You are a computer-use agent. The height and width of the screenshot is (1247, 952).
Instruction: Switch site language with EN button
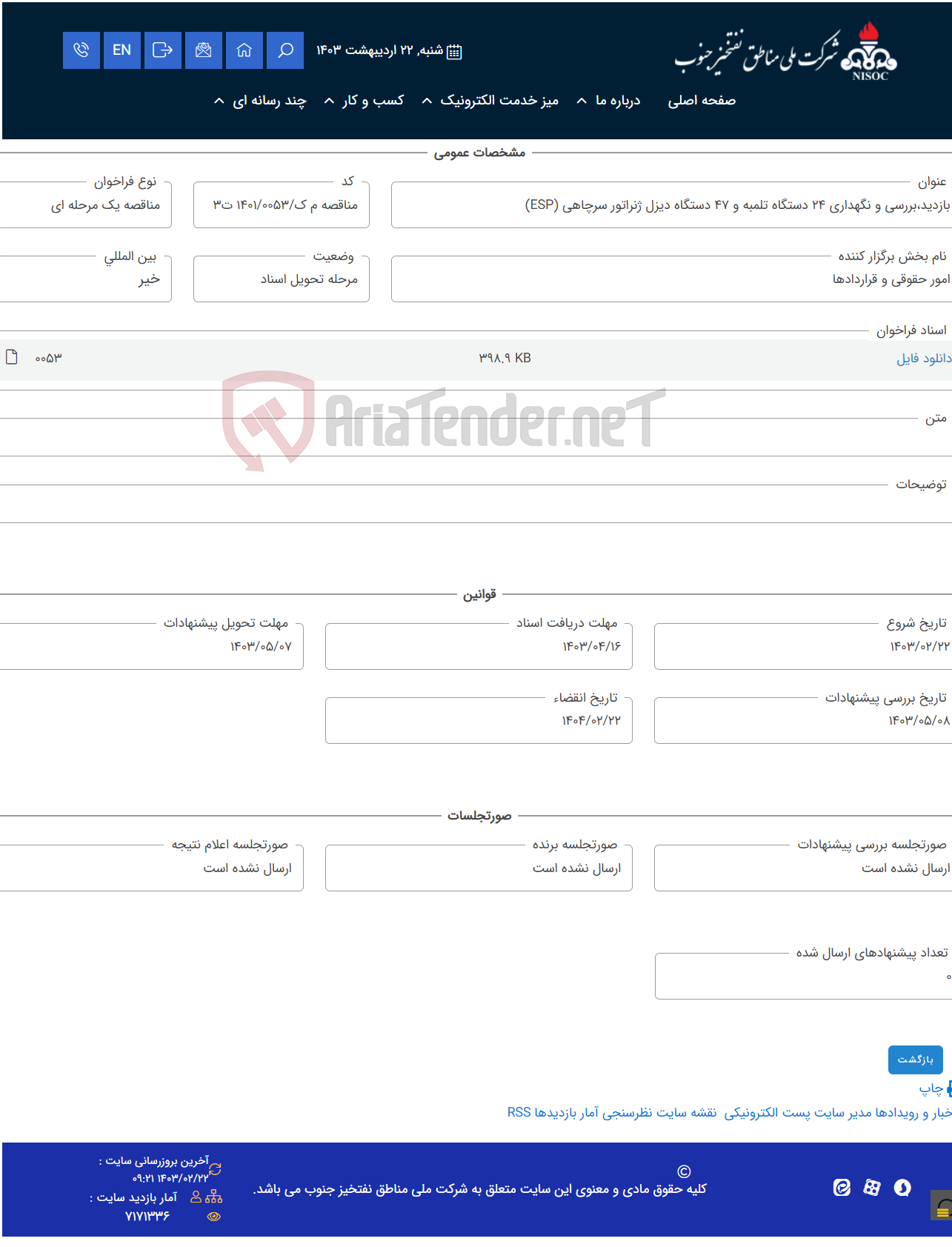pos(122,50)
